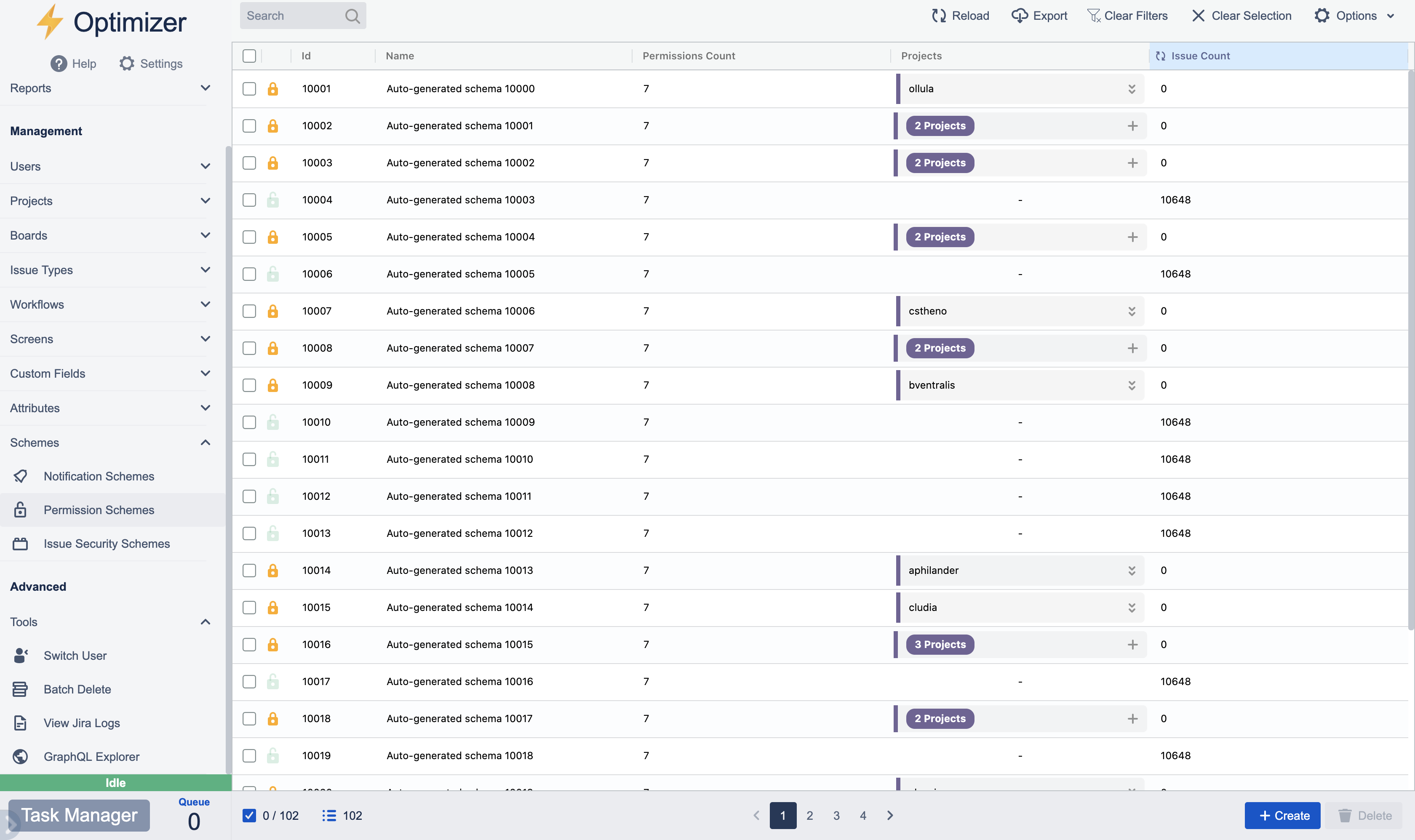Go to page 3 of results
This screenshot has width=1415, height=840.
click(836, 816)
